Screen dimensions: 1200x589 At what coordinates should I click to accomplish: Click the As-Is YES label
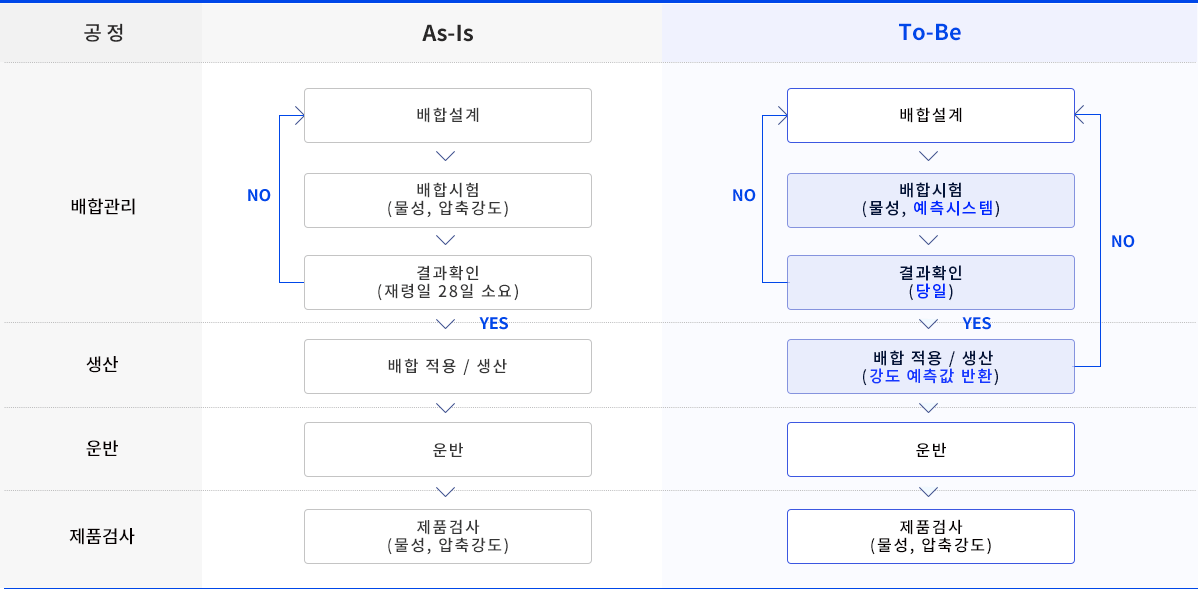(x=494, y=323)
